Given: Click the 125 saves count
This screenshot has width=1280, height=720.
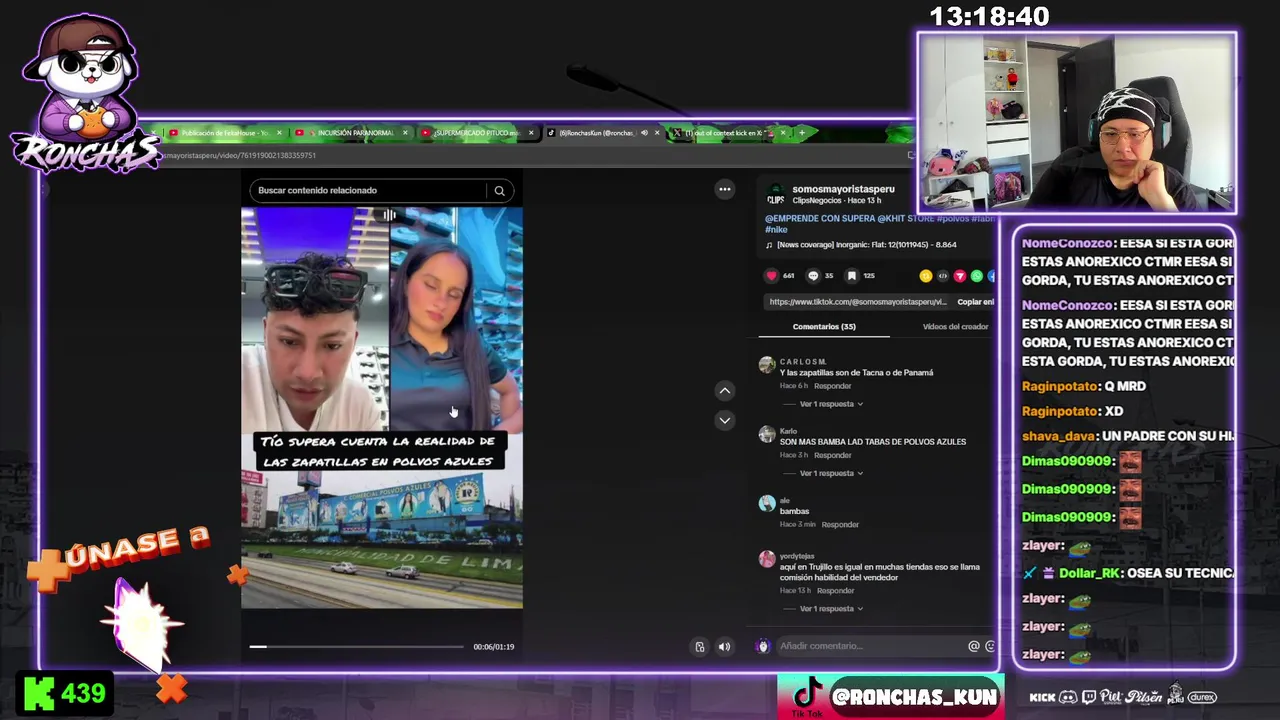Looking at the screenshot, I should (x=869, y=276).
